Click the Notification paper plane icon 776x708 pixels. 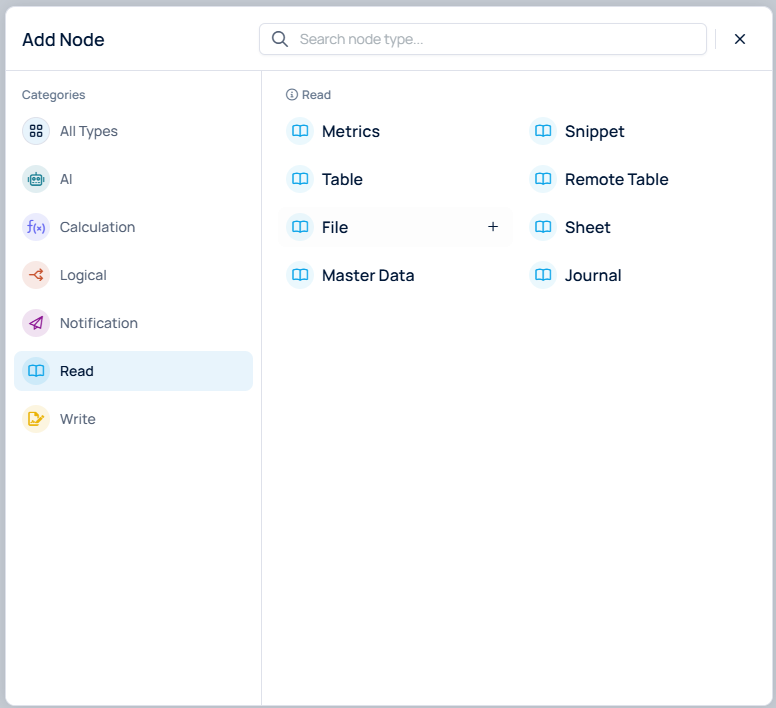(36, 323)
